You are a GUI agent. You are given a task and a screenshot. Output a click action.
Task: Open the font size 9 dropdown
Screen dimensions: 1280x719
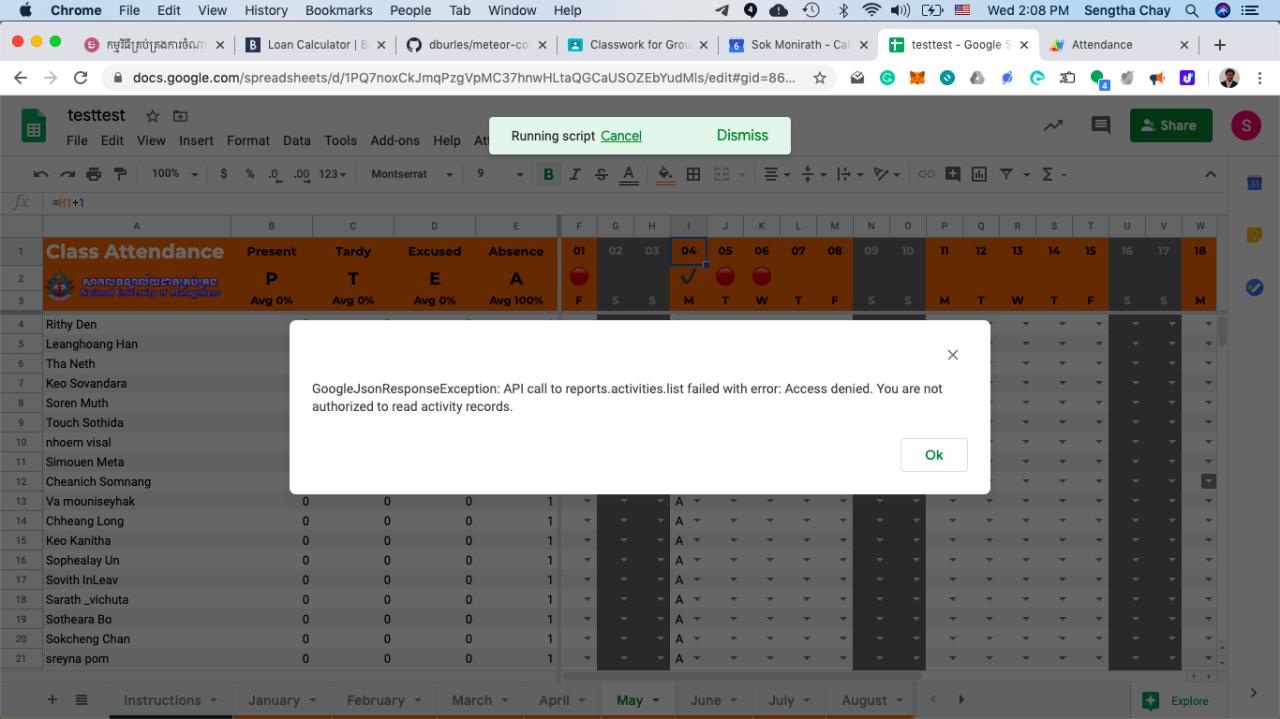coord(500,174)
